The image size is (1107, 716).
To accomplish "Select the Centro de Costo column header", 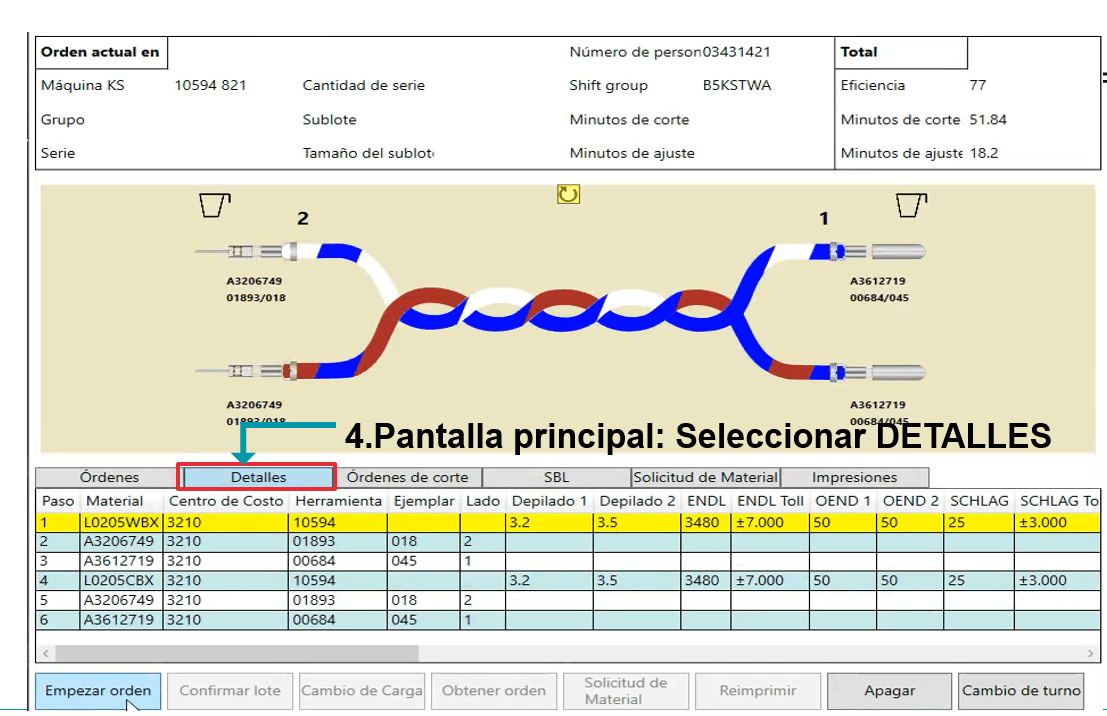I will [x=226, y=501].
